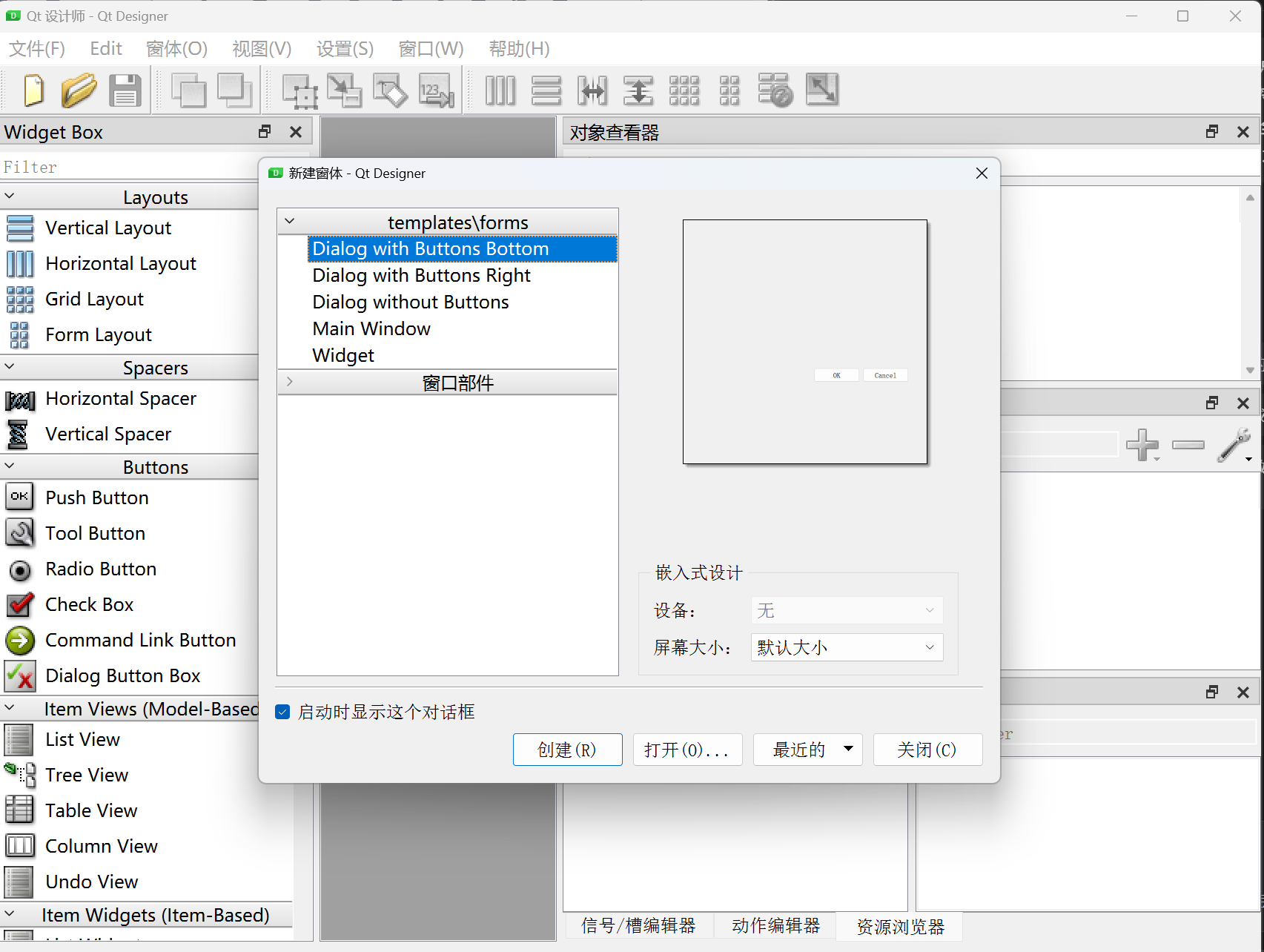Click the Push Button widget icon

tap(20, 497)
